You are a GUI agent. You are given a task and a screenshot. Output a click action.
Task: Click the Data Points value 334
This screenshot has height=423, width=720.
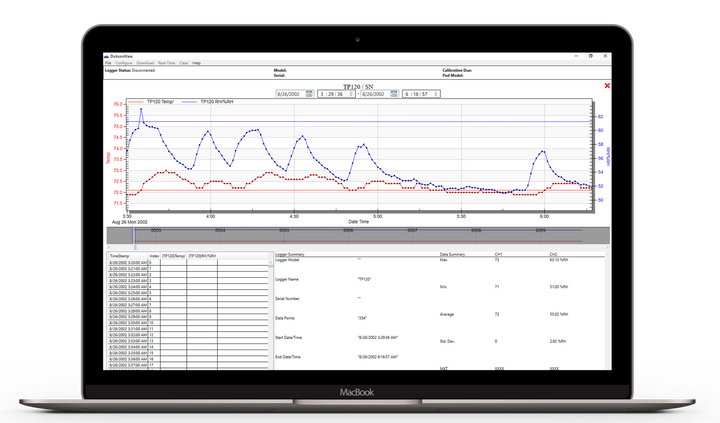coord(363,318)
